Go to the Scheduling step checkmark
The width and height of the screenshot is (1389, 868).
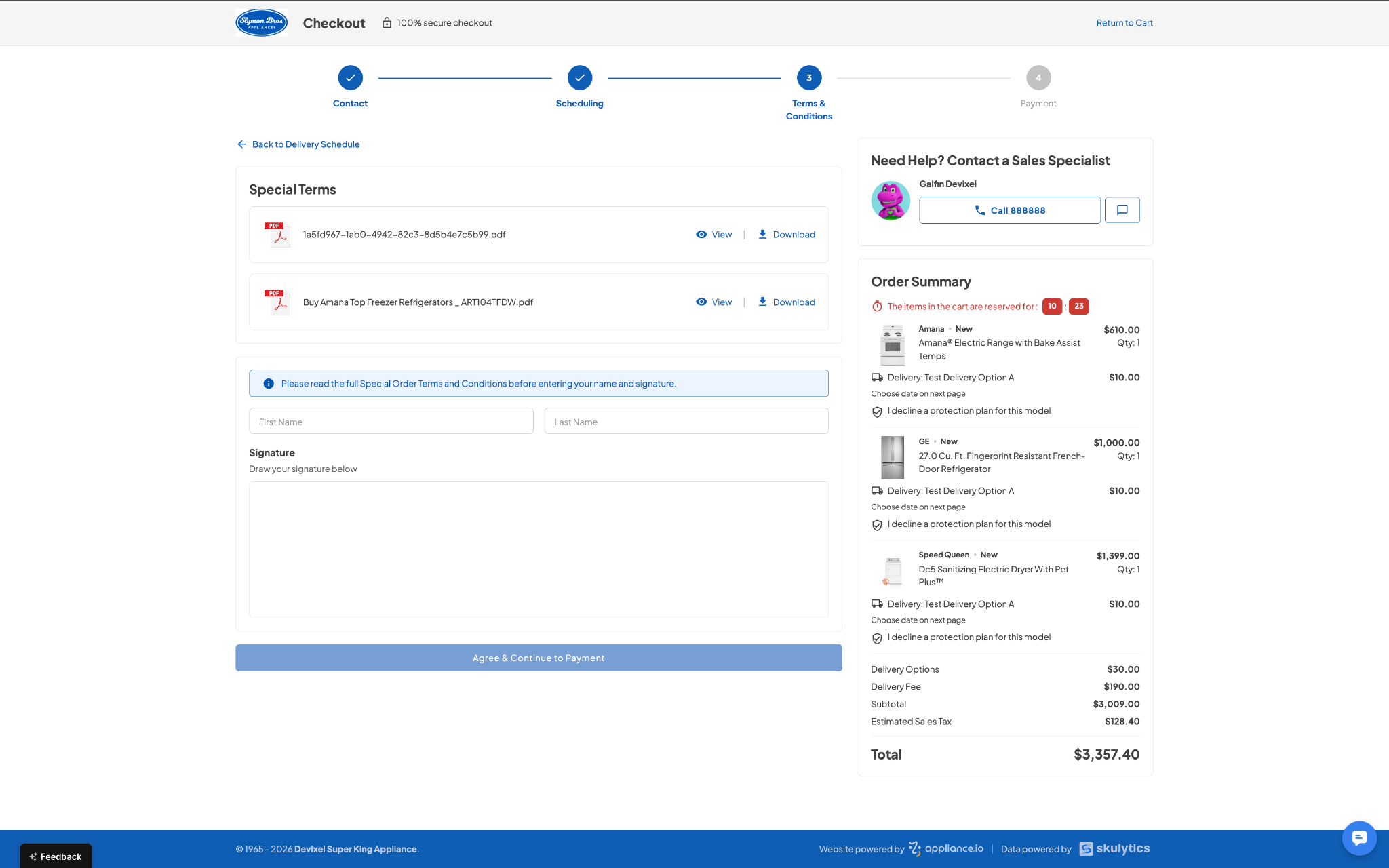click(580, 78)
